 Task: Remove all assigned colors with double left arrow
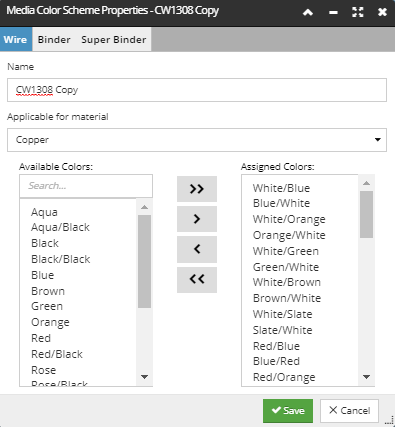(x=197, y=280)
